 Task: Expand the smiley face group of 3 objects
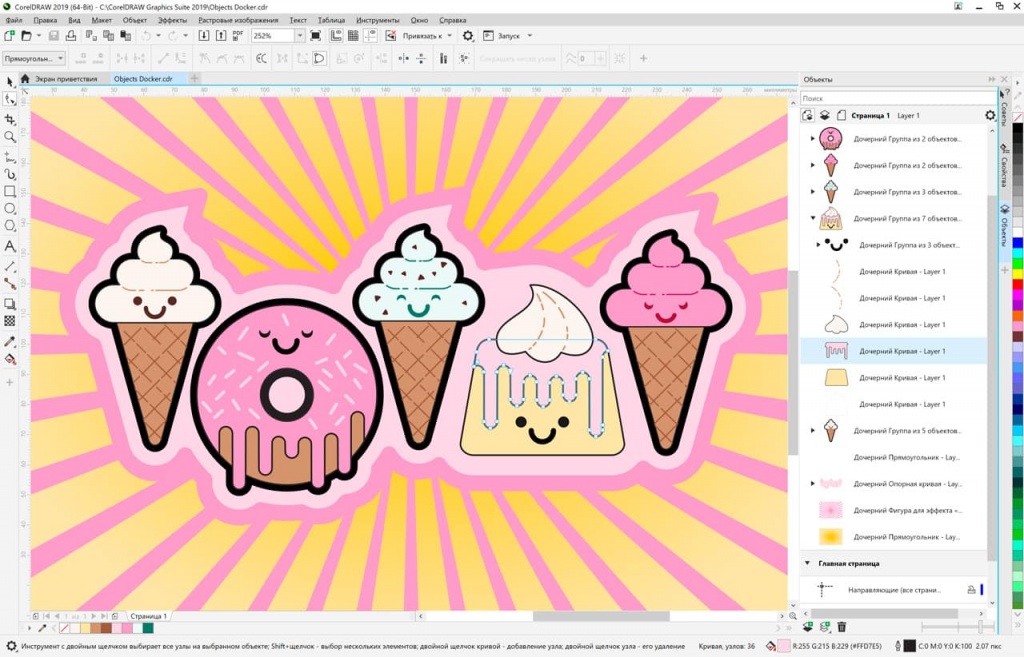818,245
